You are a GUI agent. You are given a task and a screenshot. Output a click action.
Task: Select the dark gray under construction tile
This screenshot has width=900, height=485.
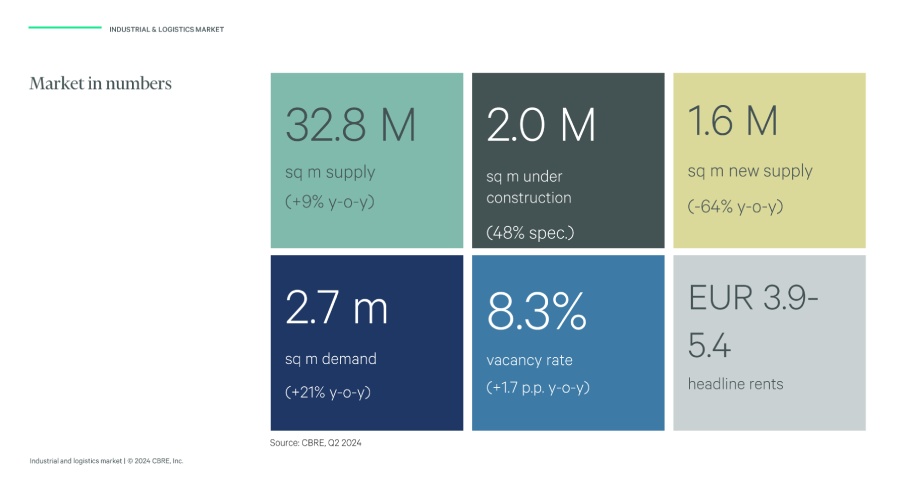click(x=568, y=160)
